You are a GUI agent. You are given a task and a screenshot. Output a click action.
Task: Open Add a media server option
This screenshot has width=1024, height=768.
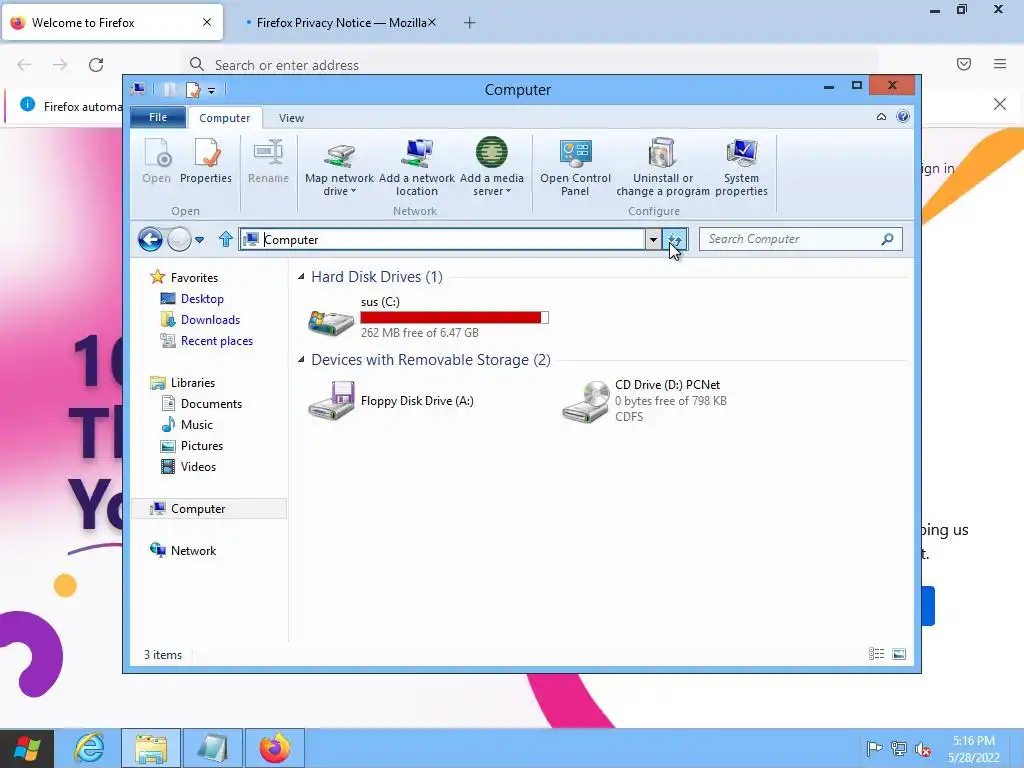click(x=492, y=167)
